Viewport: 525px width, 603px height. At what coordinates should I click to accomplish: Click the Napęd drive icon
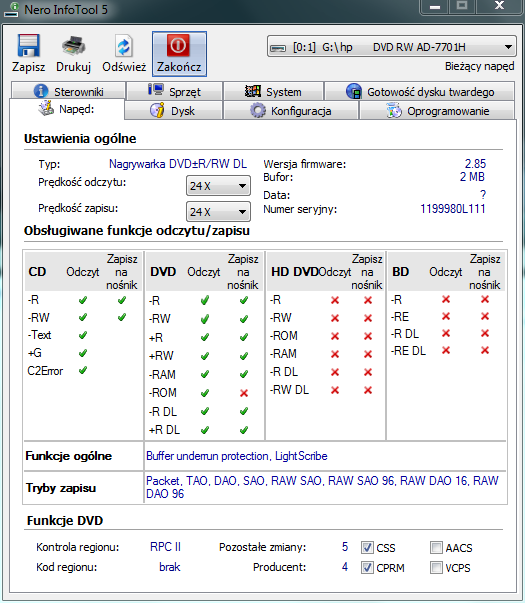46,108
